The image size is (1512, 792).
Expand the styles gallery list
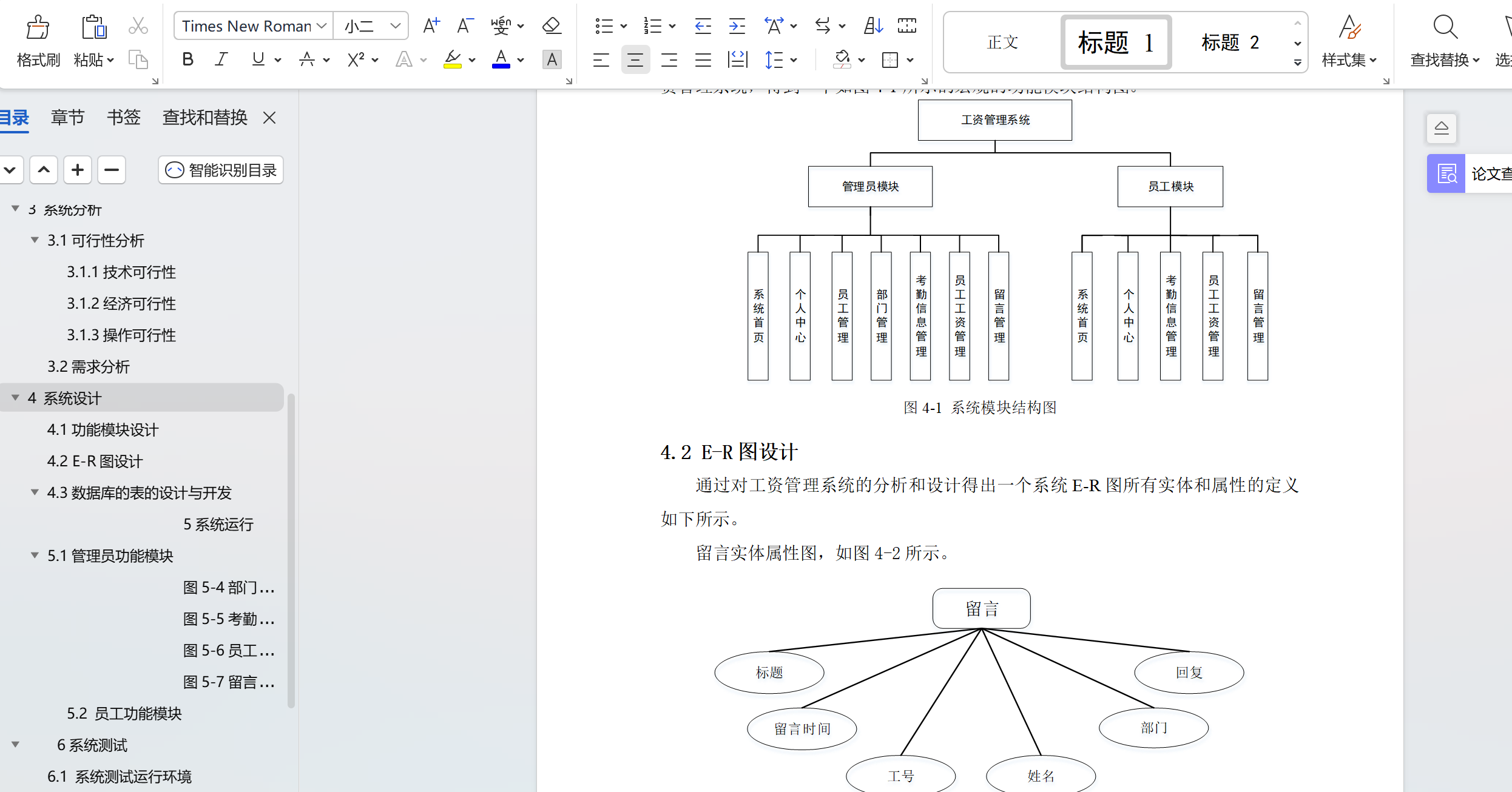[x=1297, y=62]
